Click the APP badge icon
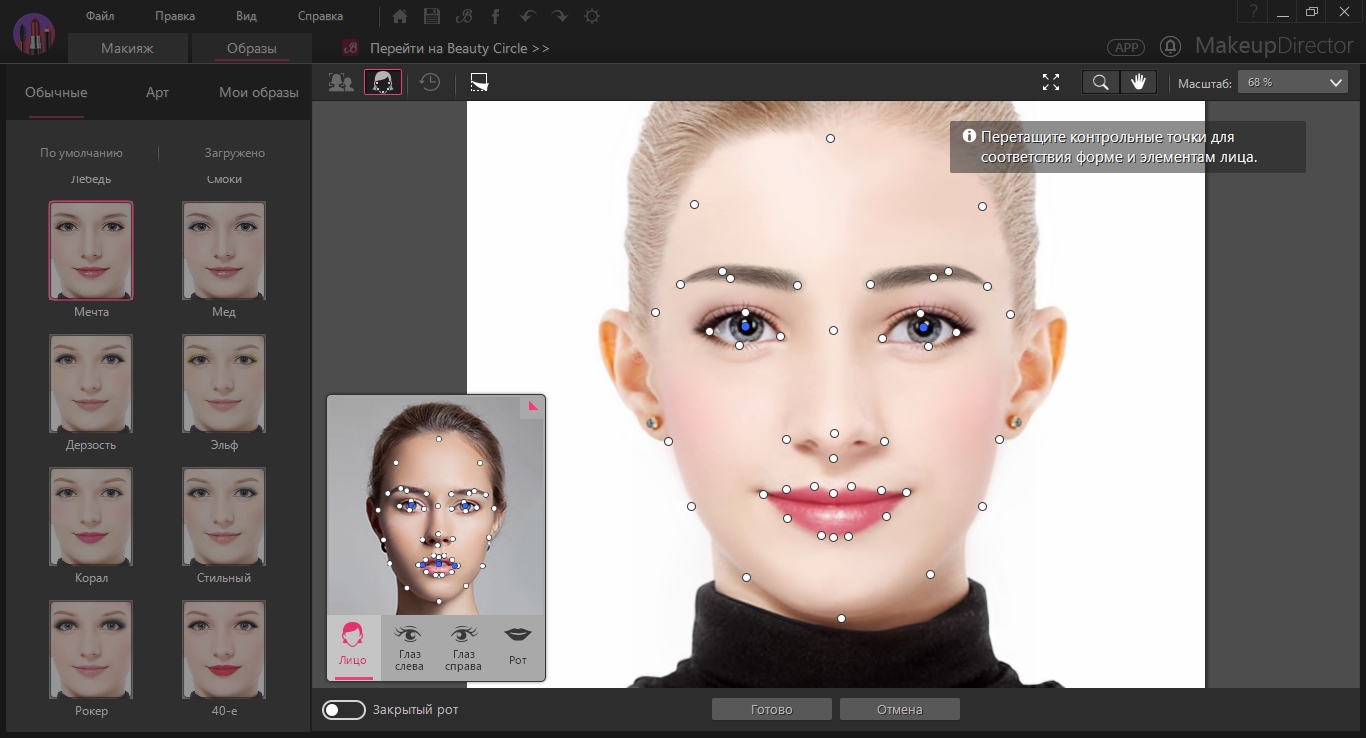The image size is (1366, 738). (x=1126, y=48)
